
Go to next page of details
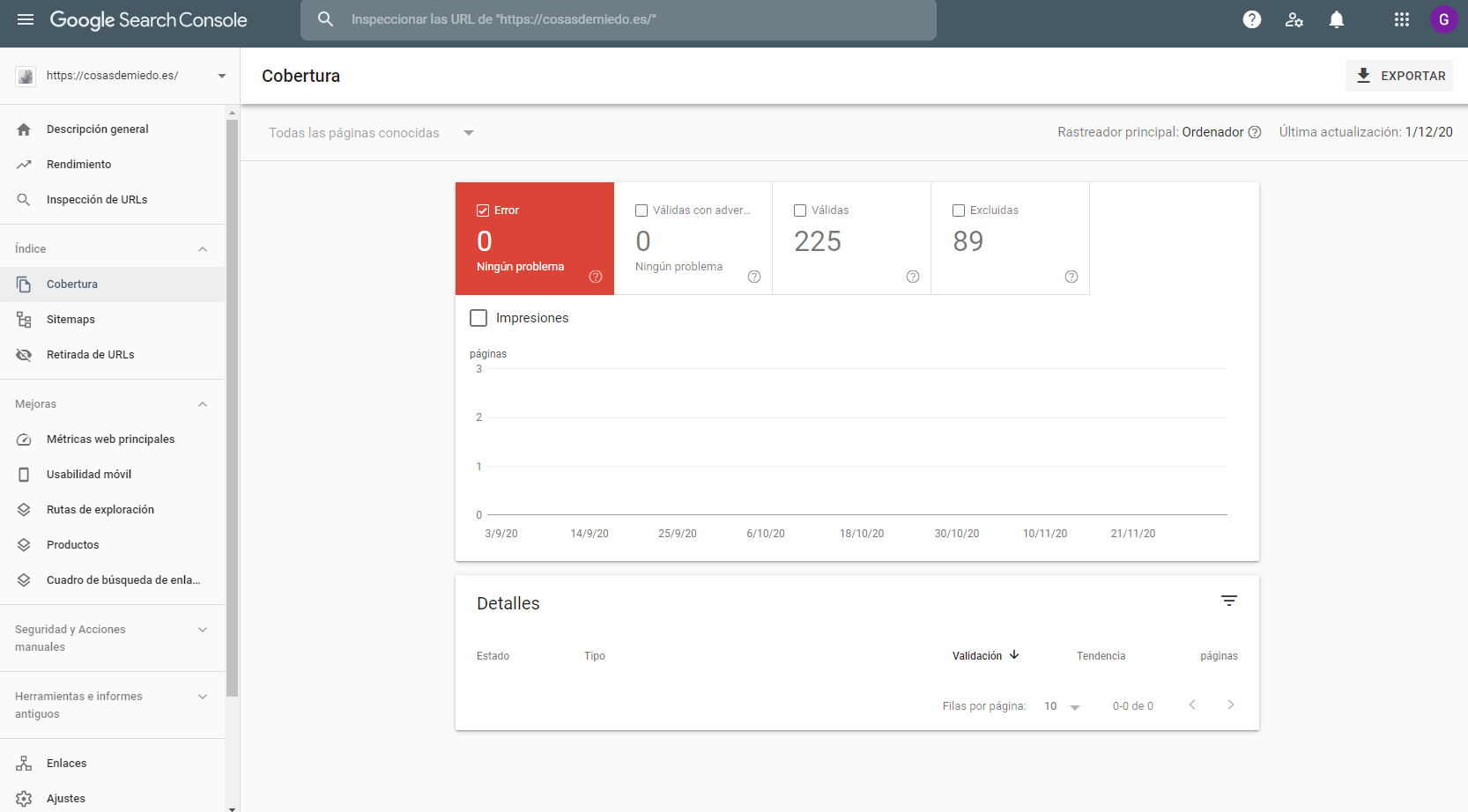(x=1231, y=705)
